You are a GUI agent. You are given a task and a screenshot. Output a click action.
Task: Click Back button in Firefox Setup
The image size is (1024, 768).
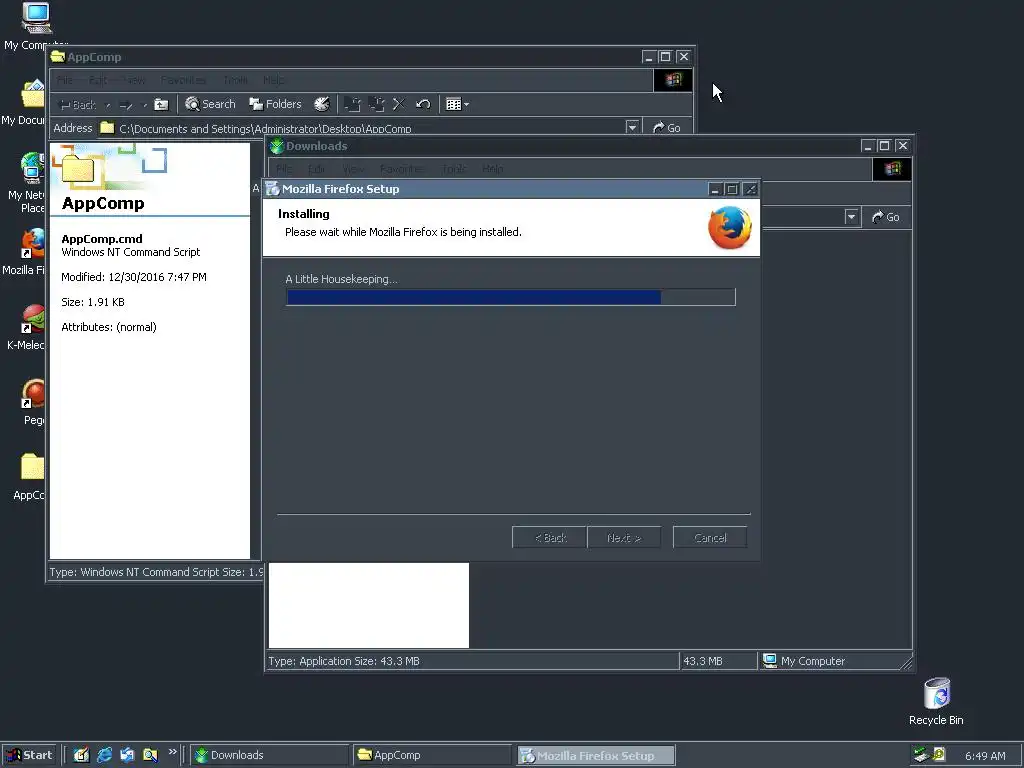549,537
